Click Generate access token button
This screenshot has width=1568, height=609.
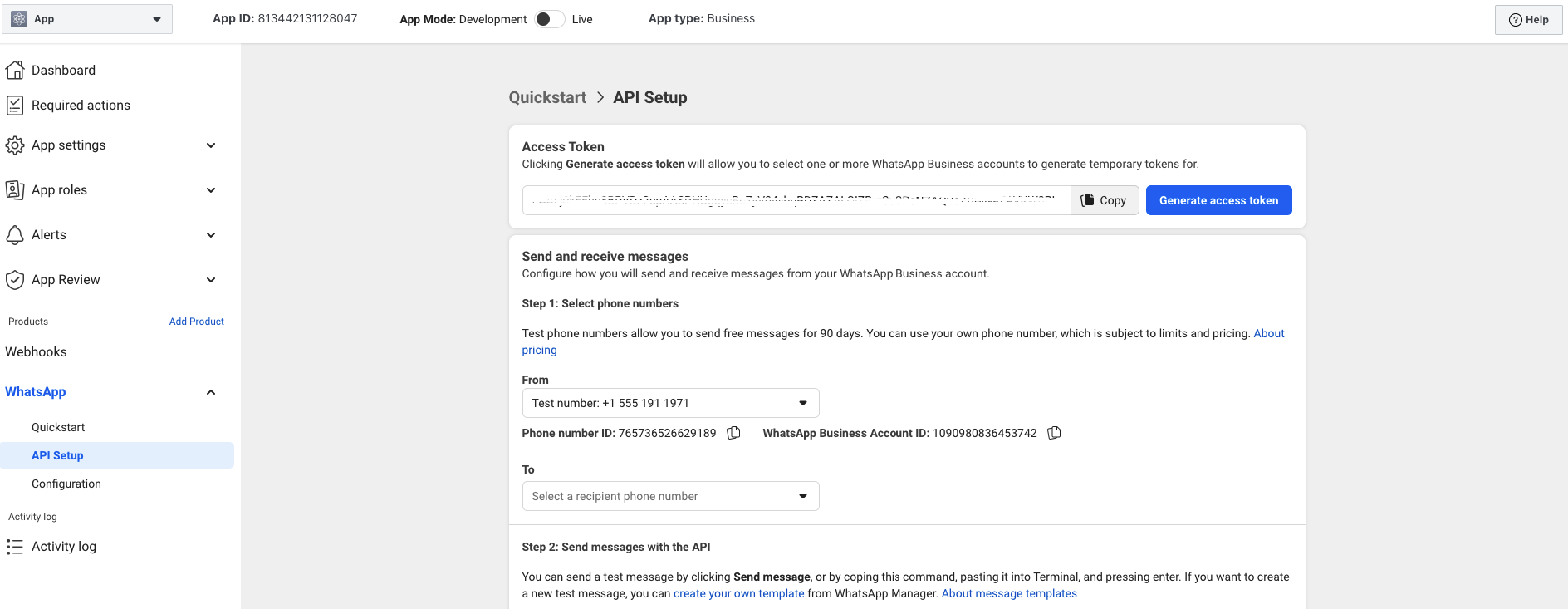[1218, 200]
